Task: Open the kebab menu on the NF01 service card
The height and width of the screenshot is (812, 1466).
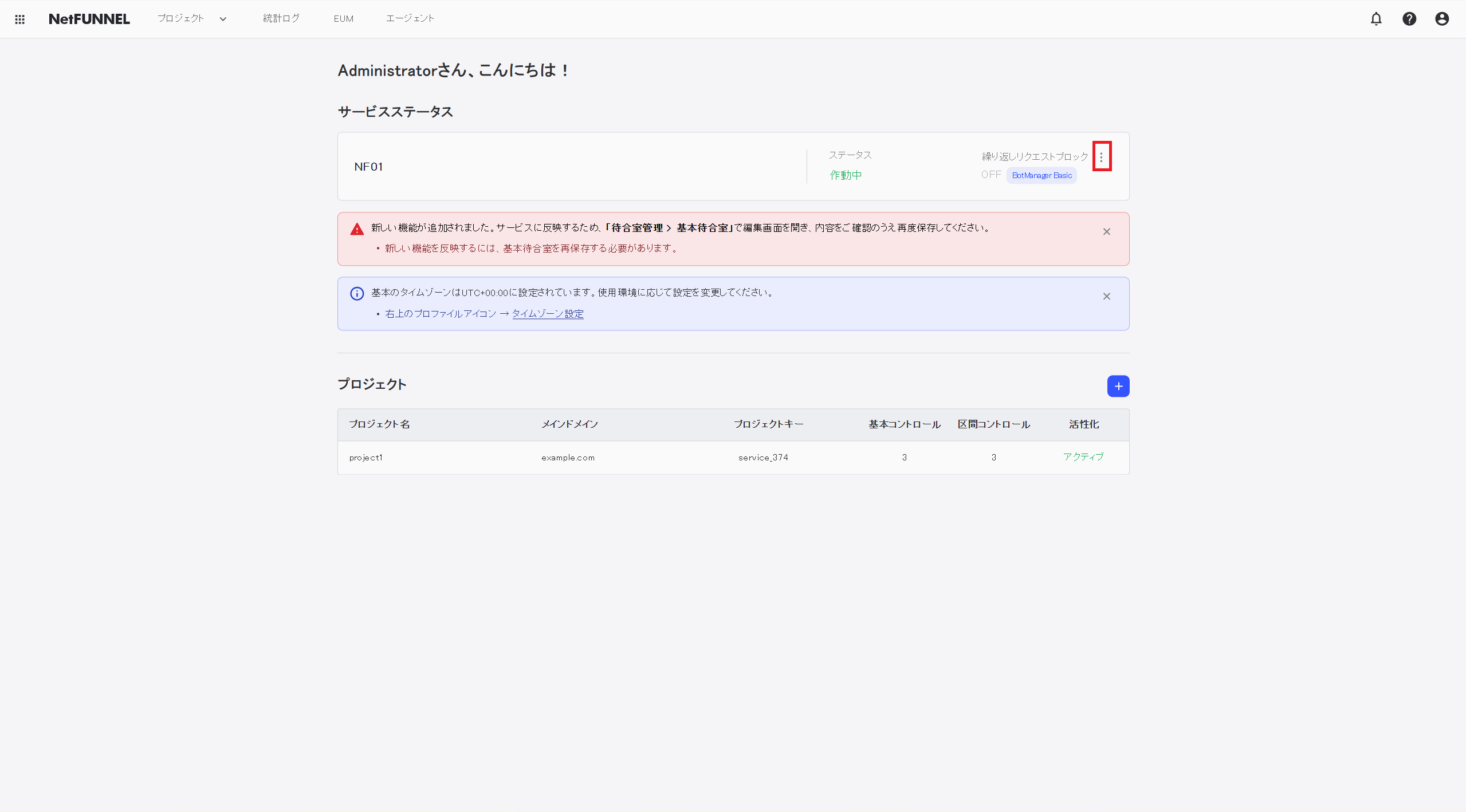Action: (1102, 156)
